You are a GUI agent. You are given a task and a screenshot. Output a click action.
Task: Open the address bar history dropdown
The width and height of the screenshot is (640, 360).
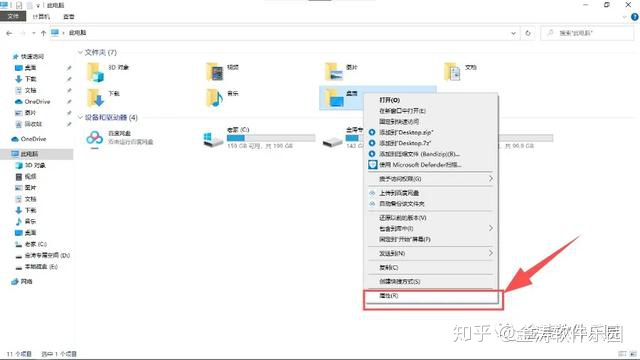click(513, 33)
